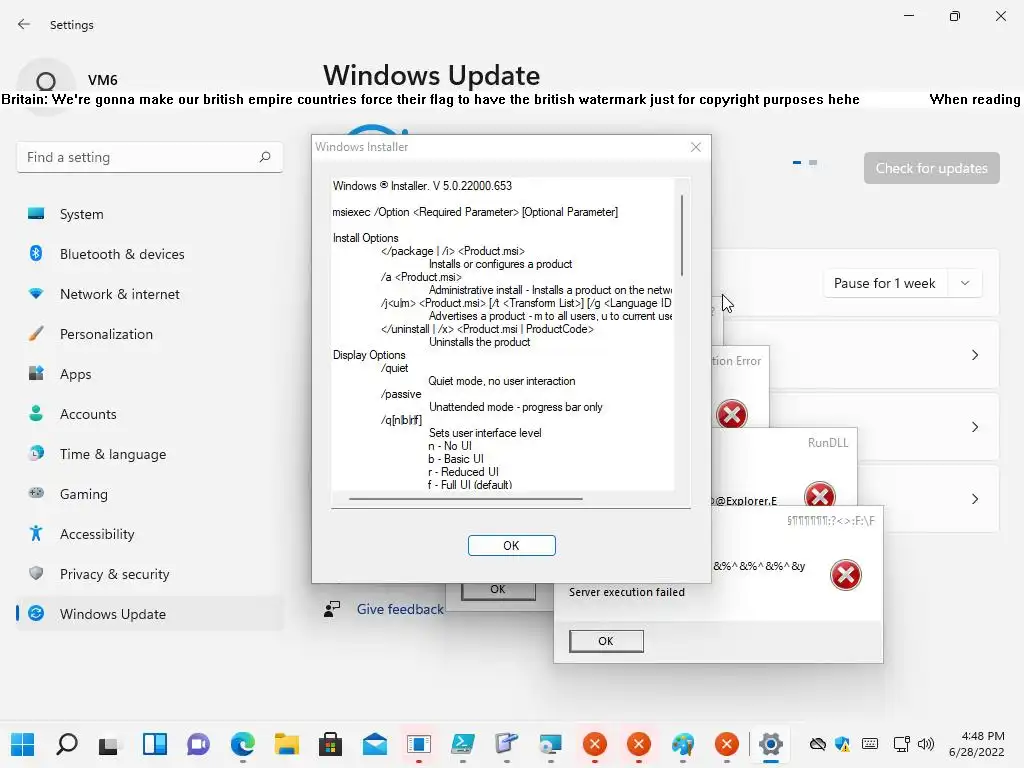Open Pause for 1 week dropdown arrow
The width and height of the screenshot is (1024, 768).
point(965,283)
